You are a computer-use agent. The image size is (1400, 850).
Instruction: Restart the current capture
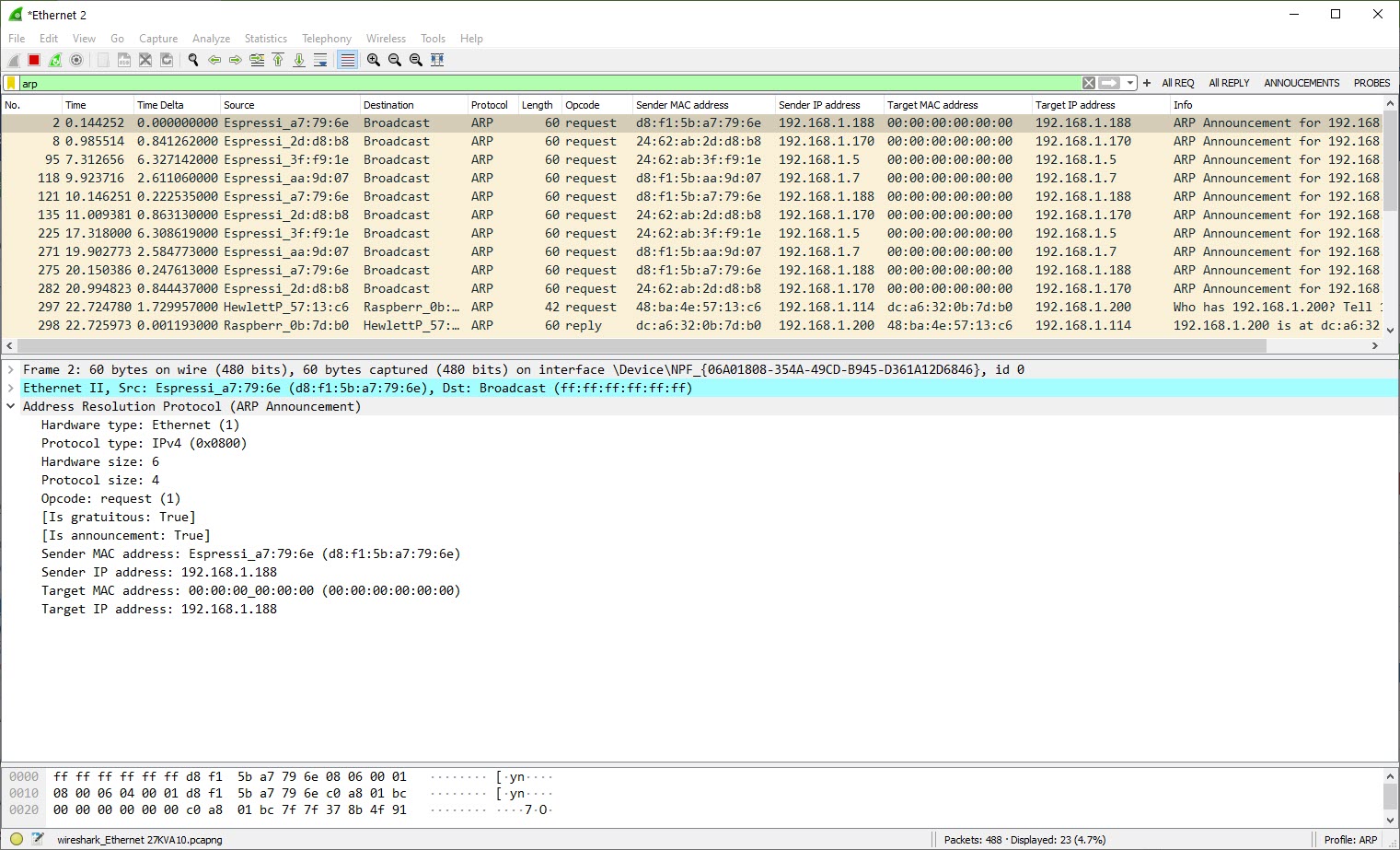pos(54,60)
